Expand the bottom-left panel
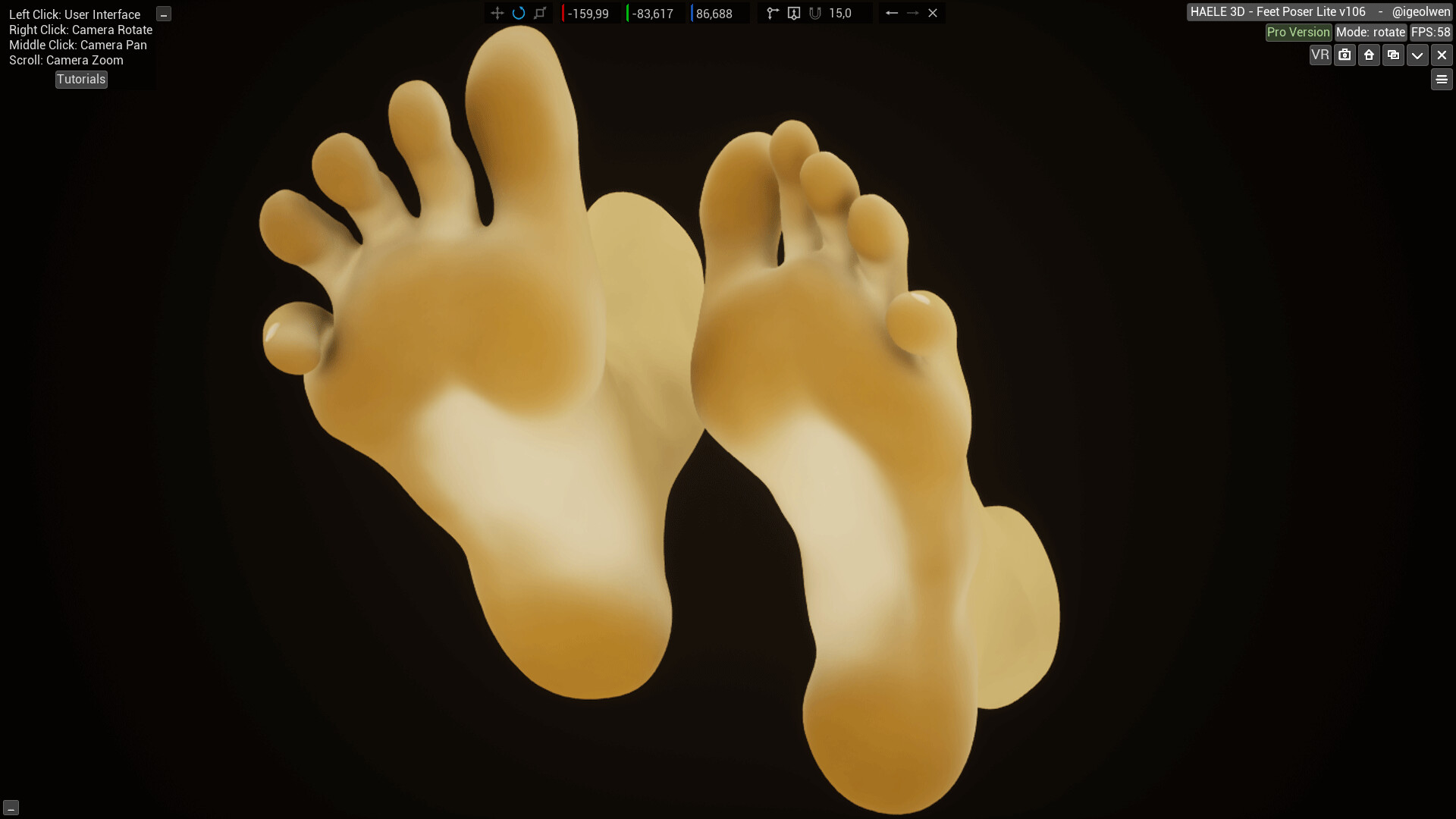The image size is (1456, 819). [x=11, y=808]
